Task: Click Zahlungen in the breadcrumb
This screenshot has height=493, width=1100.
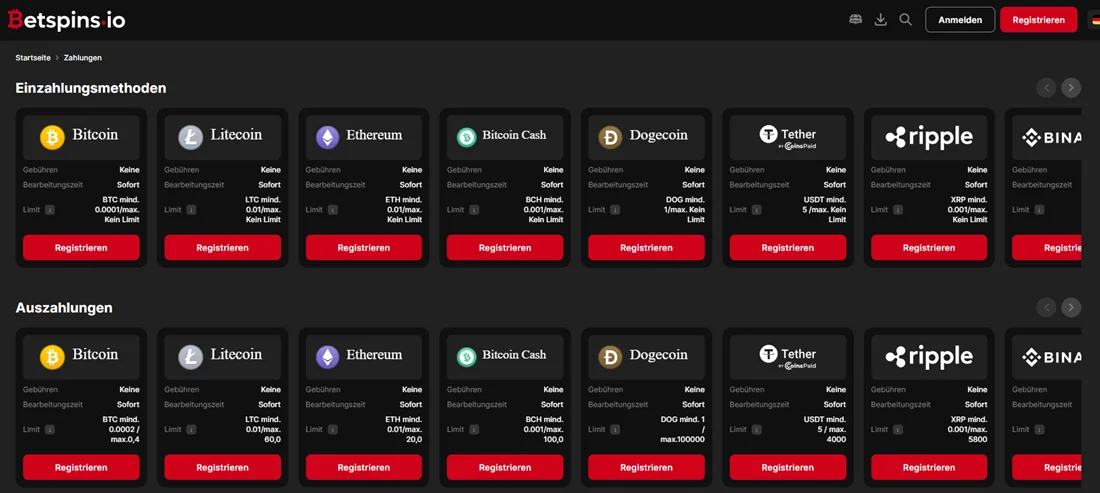Action: point(83,58)
